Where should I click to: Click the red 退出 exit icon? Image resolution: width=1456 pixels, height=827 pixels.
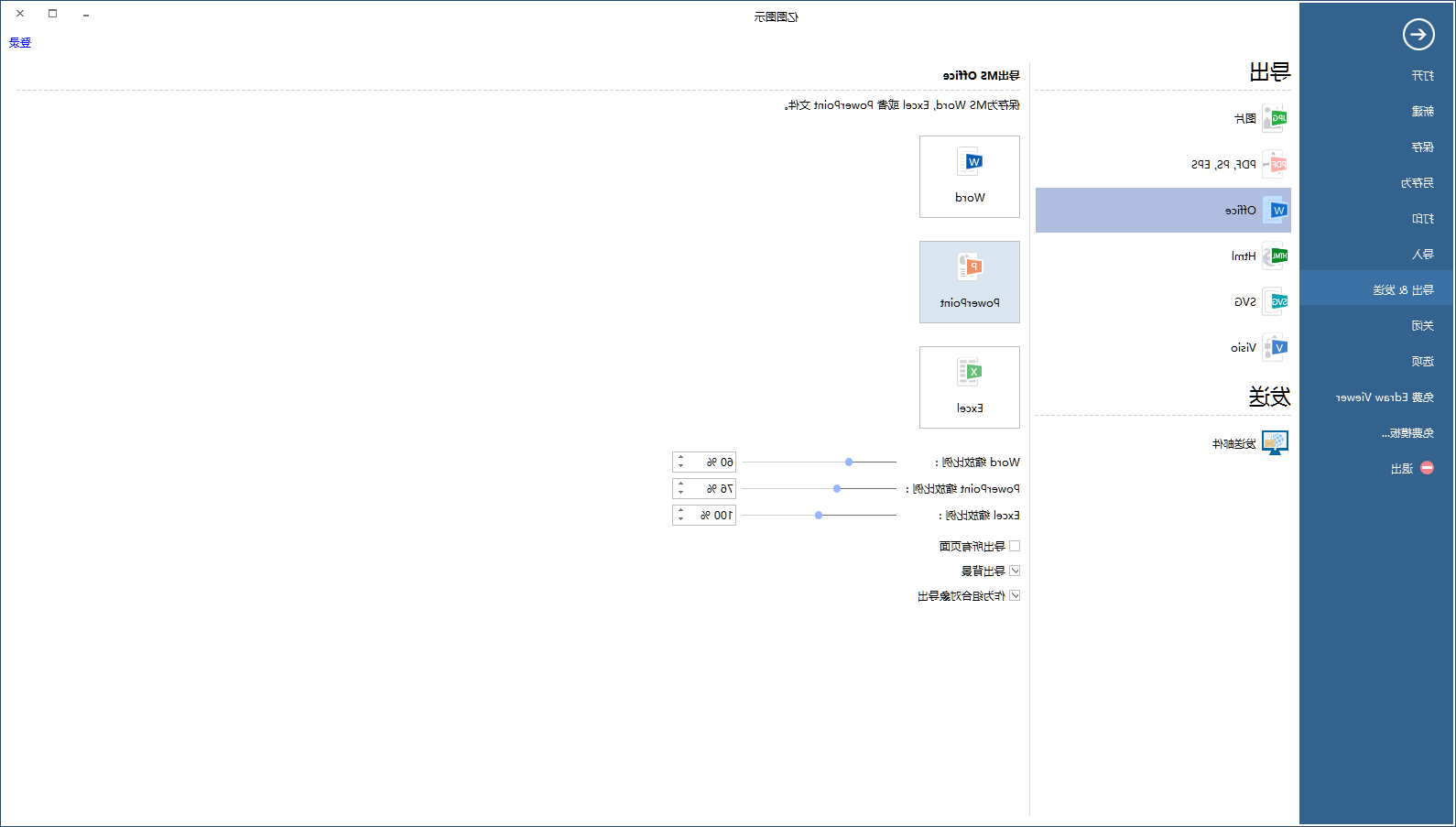[x=1427, y=468]
